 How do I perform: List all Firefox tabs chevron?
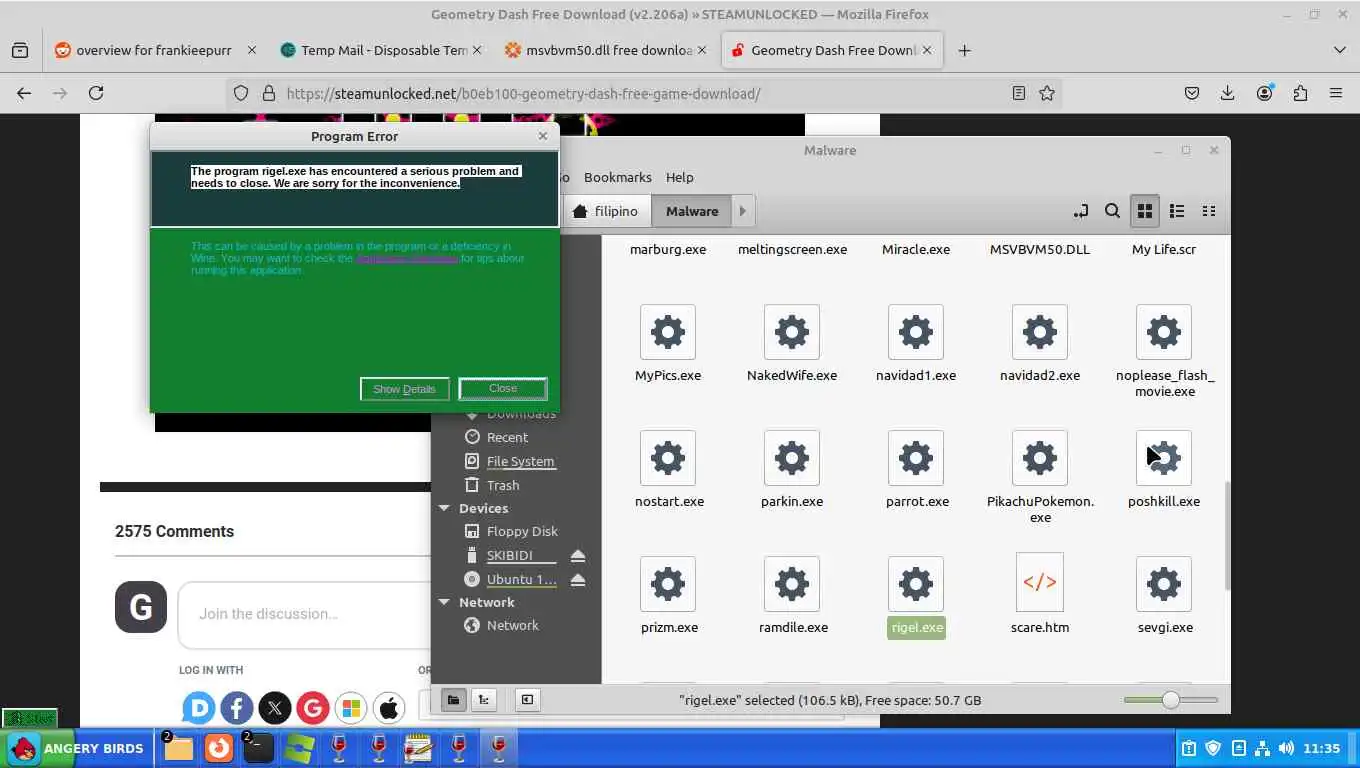[1340, 50]
